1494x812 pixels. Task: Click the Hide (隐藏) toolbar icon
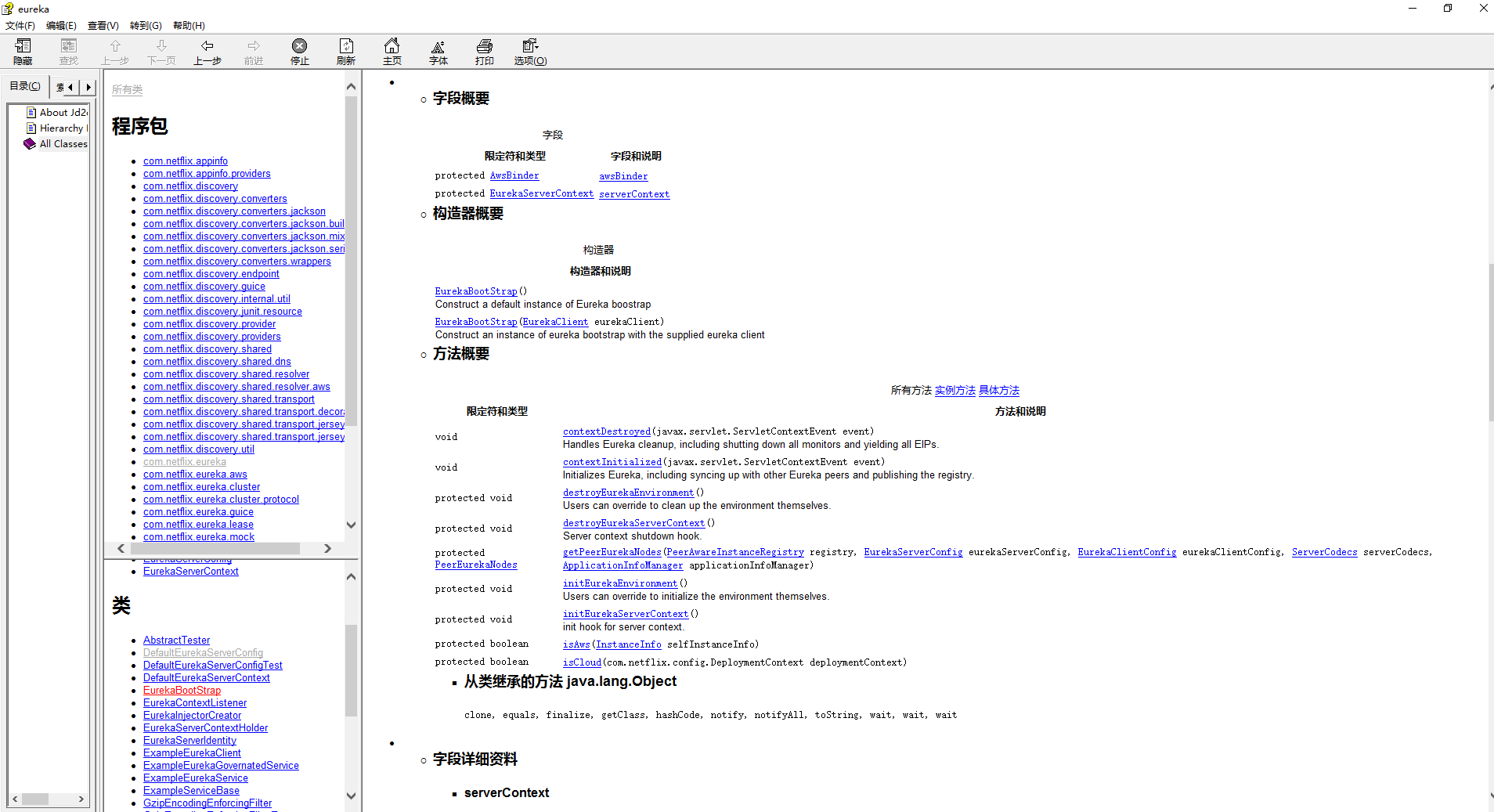click(23, 46)
